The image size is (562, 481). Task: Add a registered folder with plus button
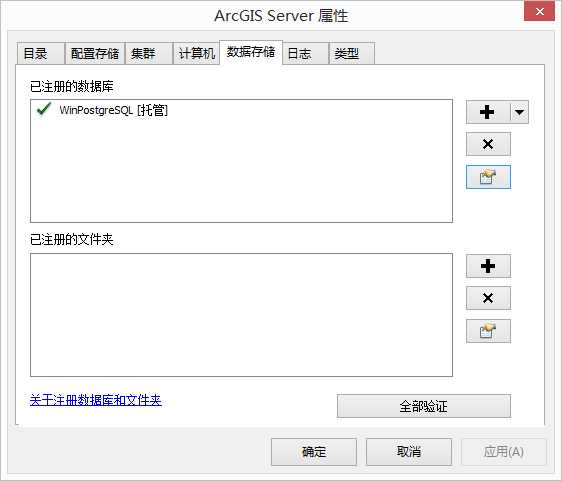(488, 266)
